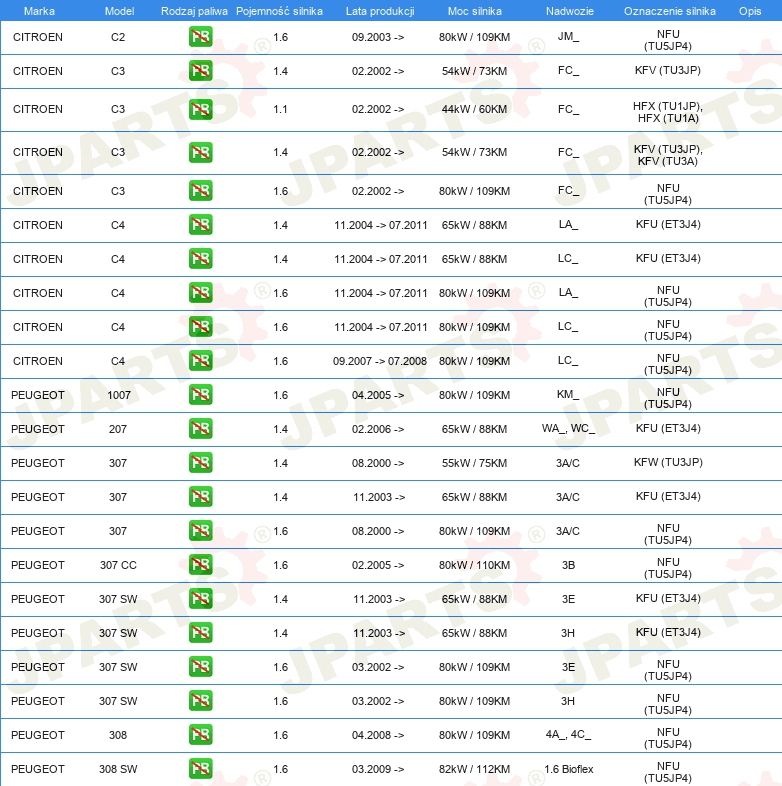Click the fuel icon in the C4 1.4 LC_ row
Screen dimensions: 782x786
pos(201,259)
